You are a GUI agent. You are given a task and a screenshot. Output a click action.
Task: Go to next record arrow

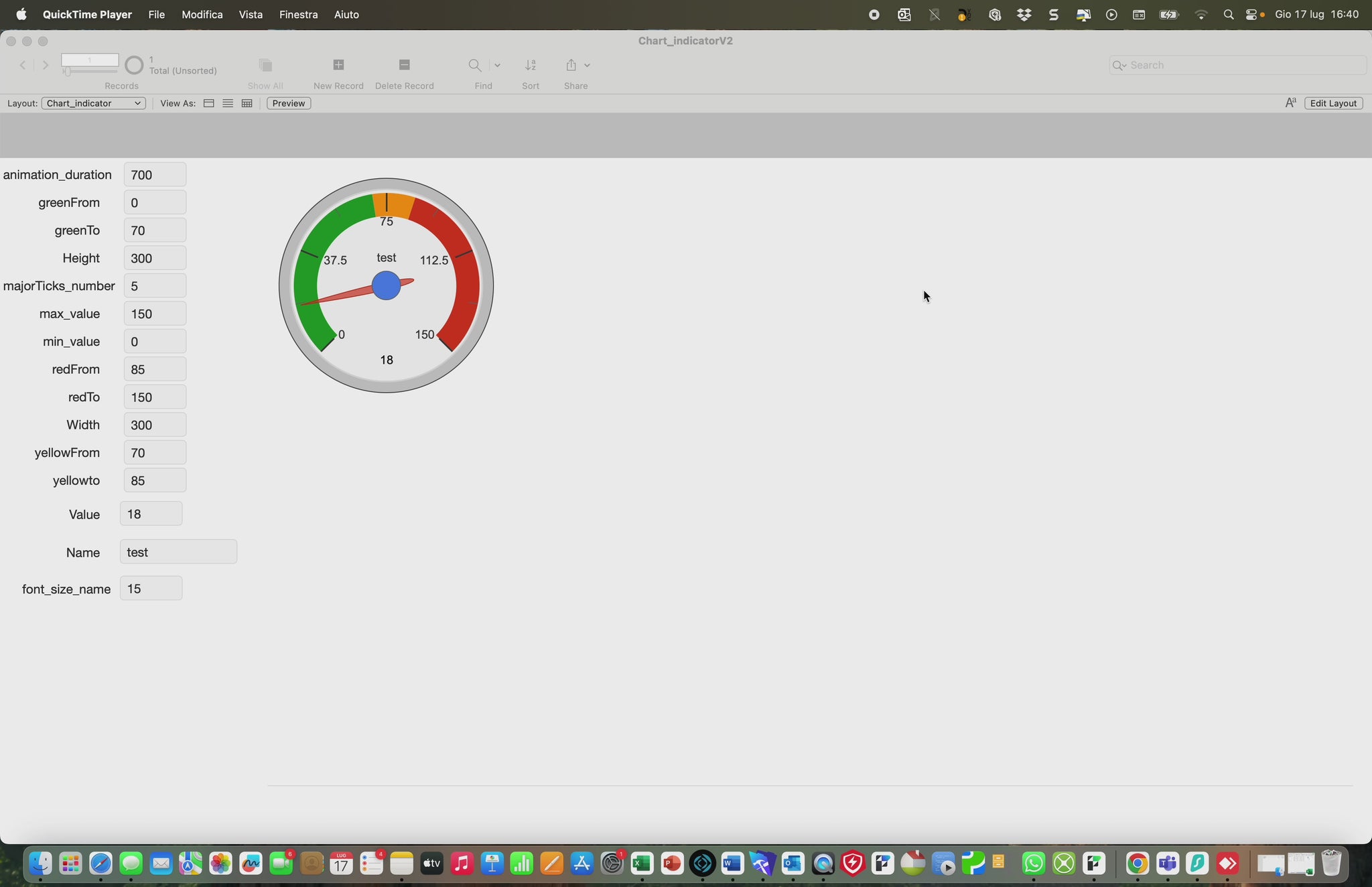pos(46,65)
